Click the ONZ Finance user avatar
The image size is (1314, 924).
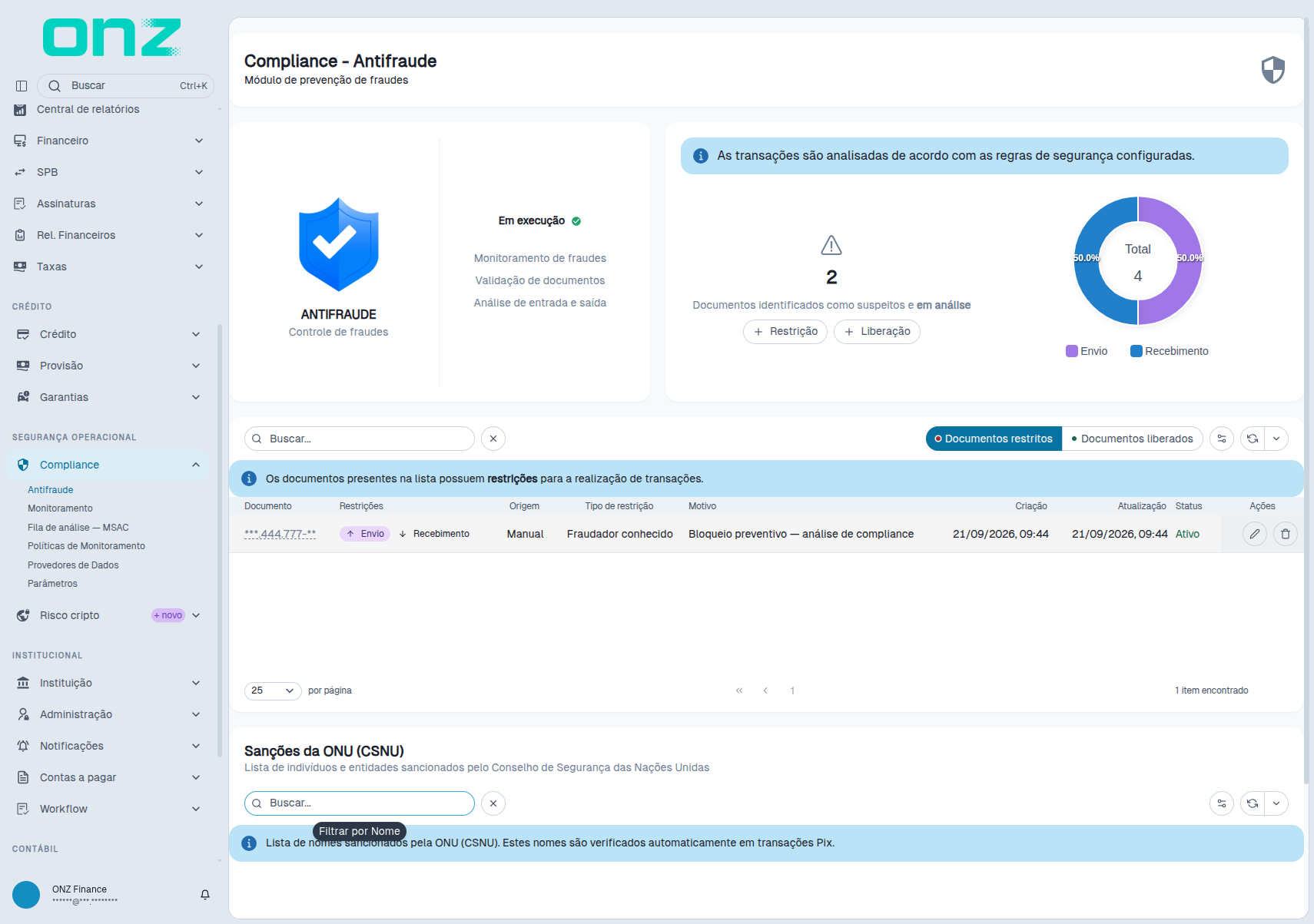(26, 895)
